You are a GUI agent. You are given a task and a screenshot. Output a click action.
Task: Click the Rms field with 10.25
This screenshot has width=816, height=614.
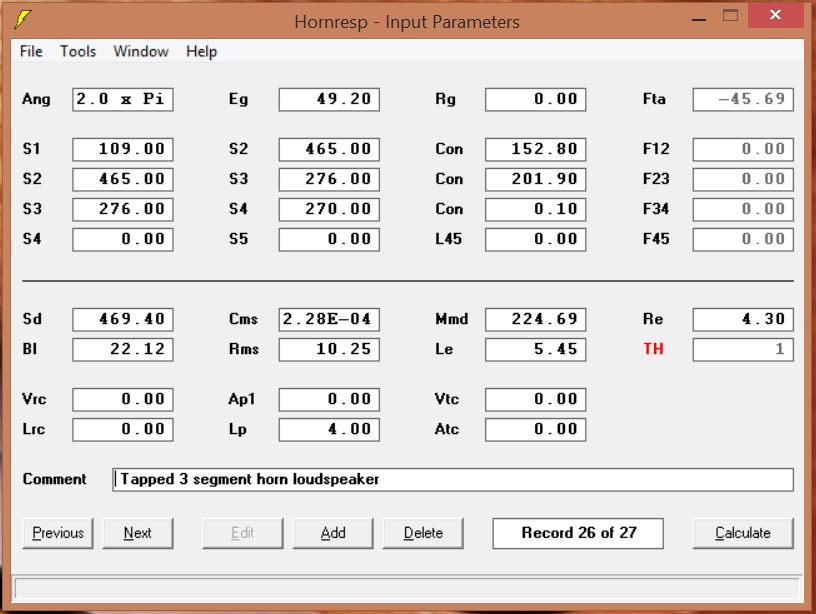click(329, 350)
